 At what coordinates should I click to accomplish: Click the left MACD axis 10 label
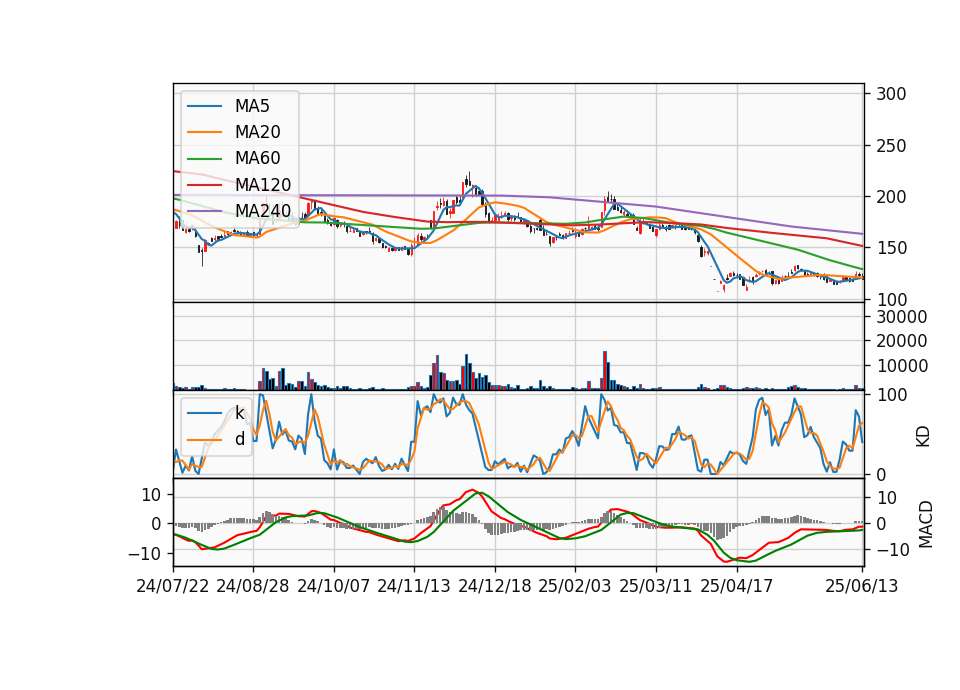pos(151,495)
